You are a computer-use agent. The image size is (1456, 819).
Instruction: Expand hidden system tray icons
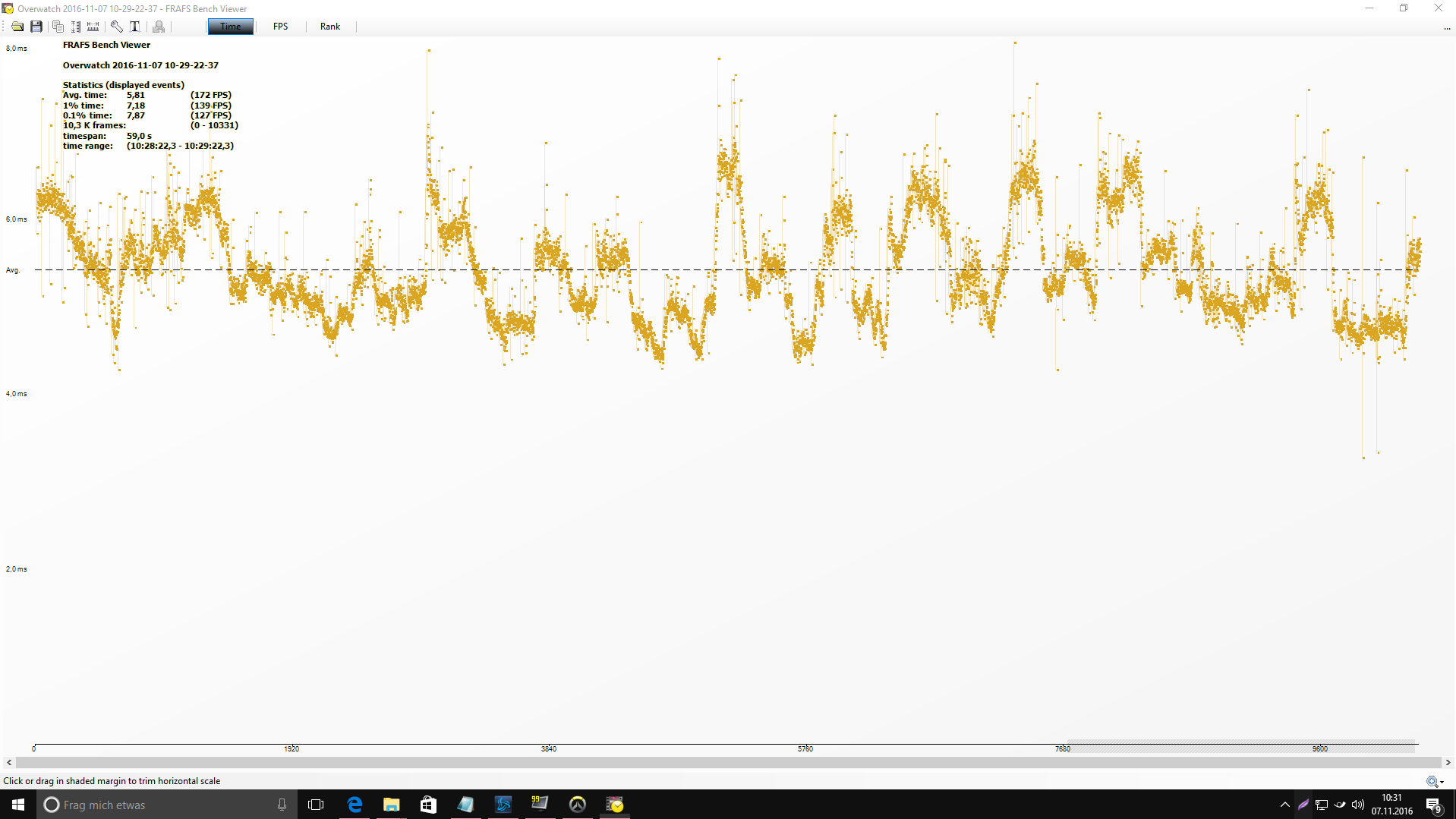click(x=1285, y=805)
